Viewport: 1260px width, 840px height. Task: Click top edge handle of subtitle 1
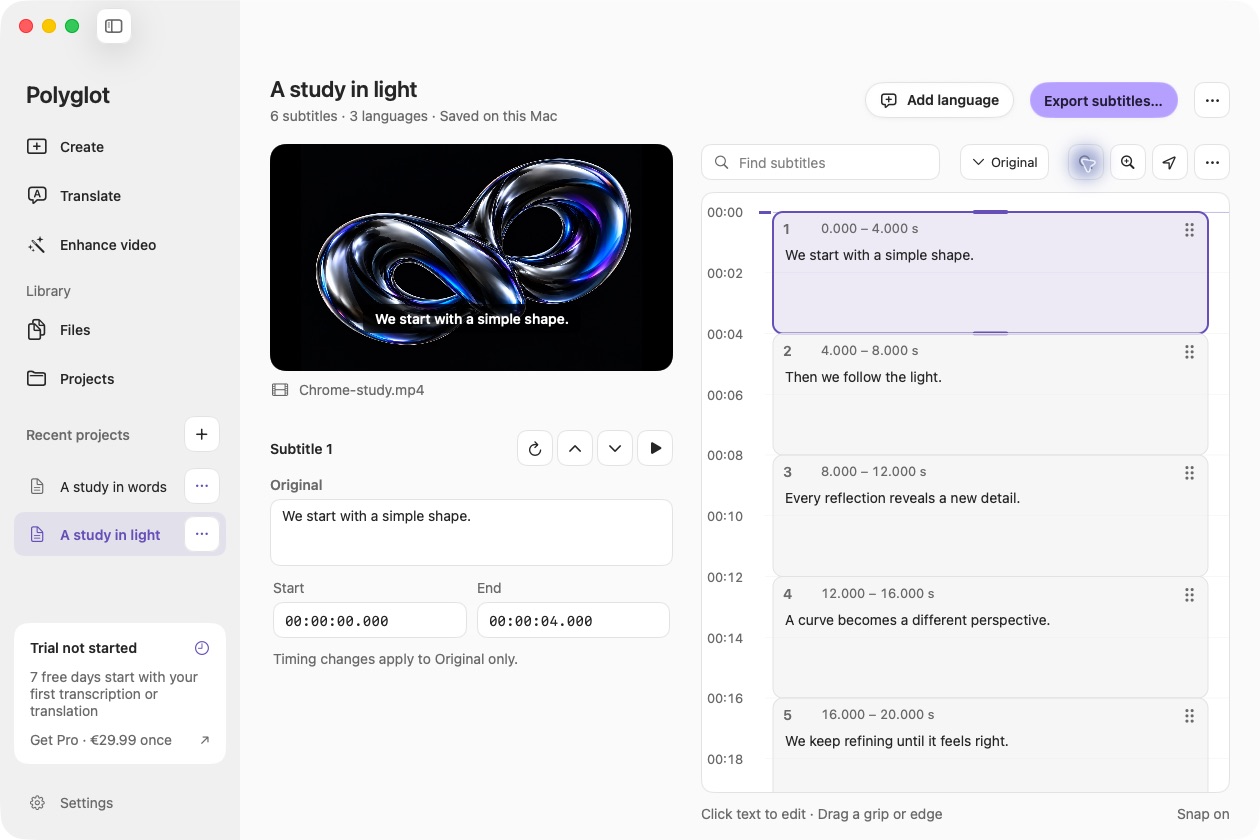tap(990, 212)
